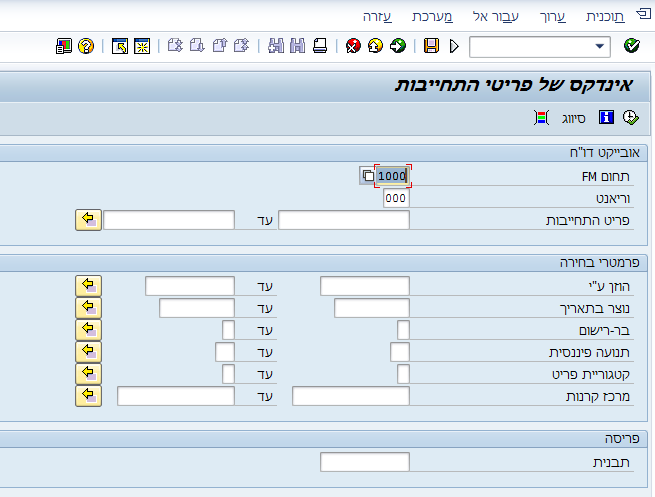Click the Print icon in toolbar
This screenshot has height=497, width=655.
pyautogui.click(x=320, y=46)
